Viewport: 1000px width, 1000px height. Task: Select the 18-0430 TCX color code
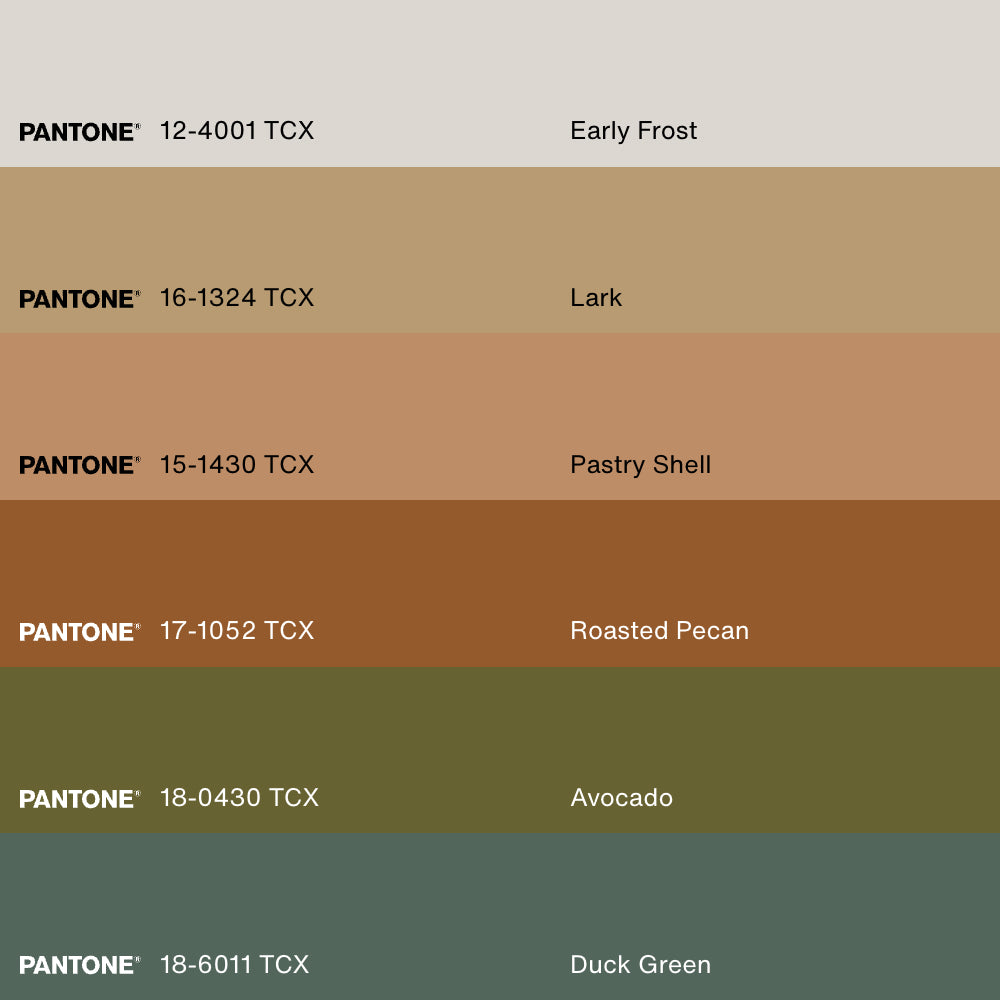tap(239, 798)
